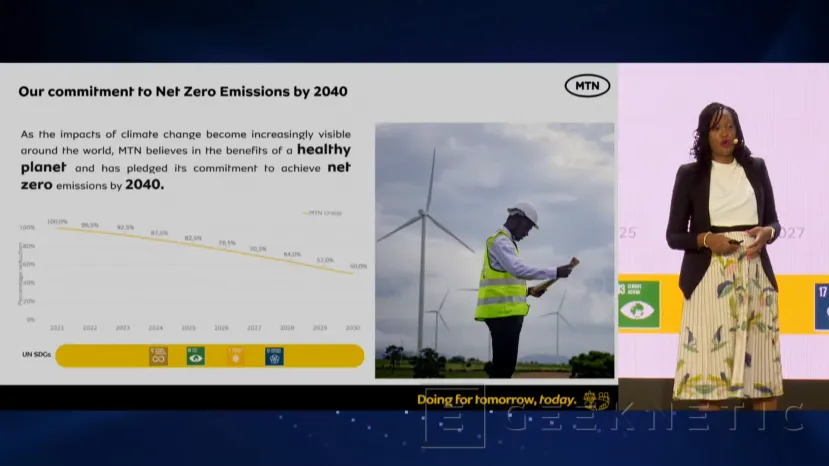The width and height of the screenshot is (829, 466).
Task: Click the dark blue SDG 17 partnerships icon
Action: (x=274, y=356)
